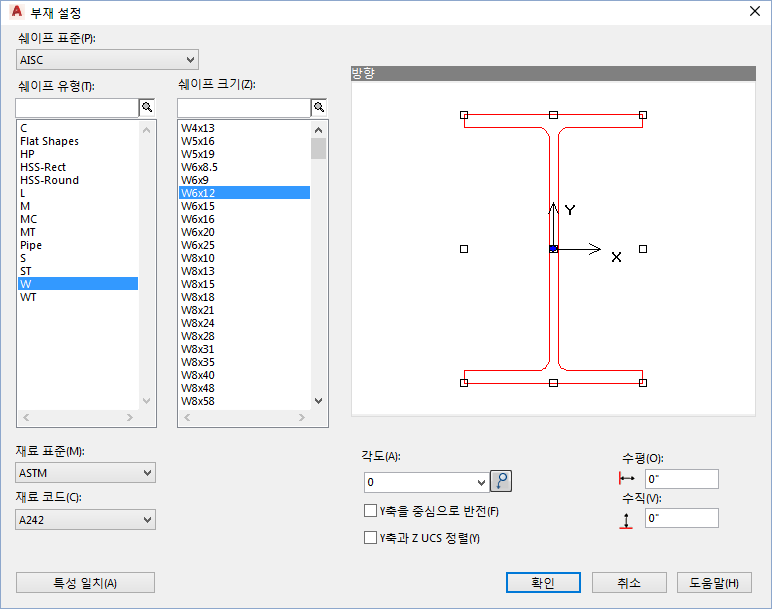
Task: Expand the angle value dropdown
Action: [x=482, y=482]
